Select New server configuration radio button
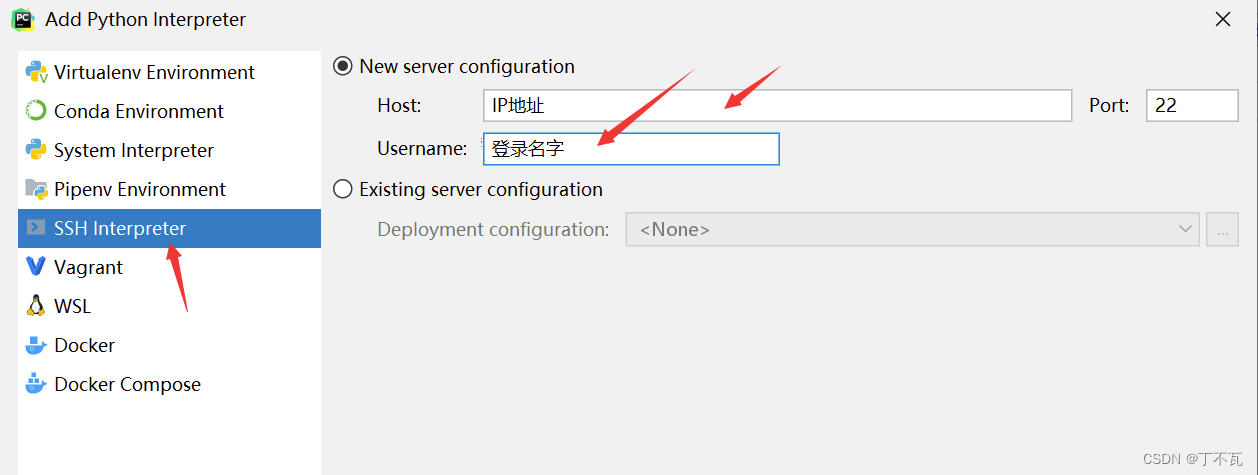 coord(343,66)
